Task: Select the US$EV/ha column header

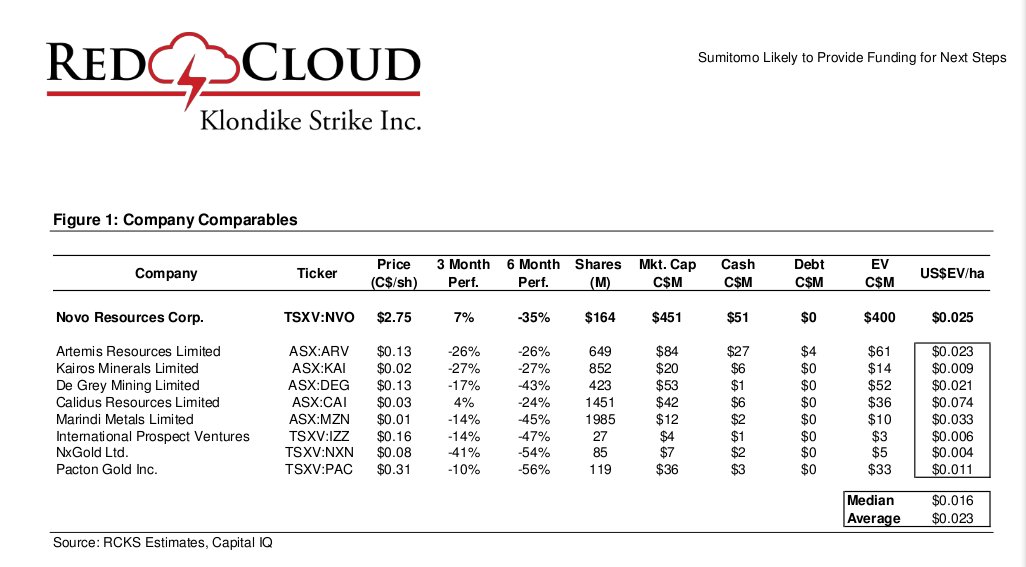Action: pos(951,273)
